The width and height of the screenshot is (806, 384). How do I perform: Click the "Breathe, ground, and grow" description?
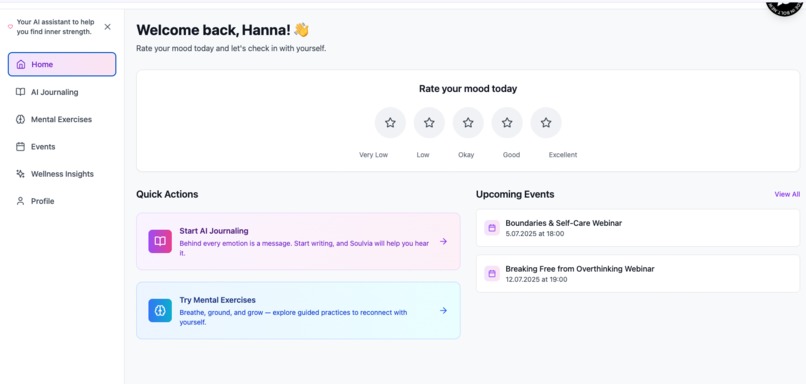293,317
